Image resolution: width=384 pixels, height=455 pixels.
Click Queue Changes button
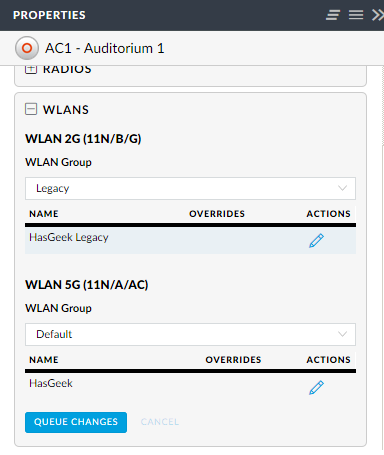coord(76,422)
